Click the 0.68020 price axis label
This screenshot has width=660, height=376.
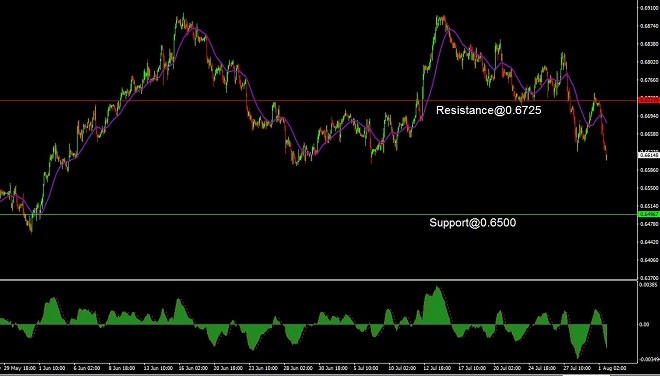pyautogui.click(x=649, y=61)
